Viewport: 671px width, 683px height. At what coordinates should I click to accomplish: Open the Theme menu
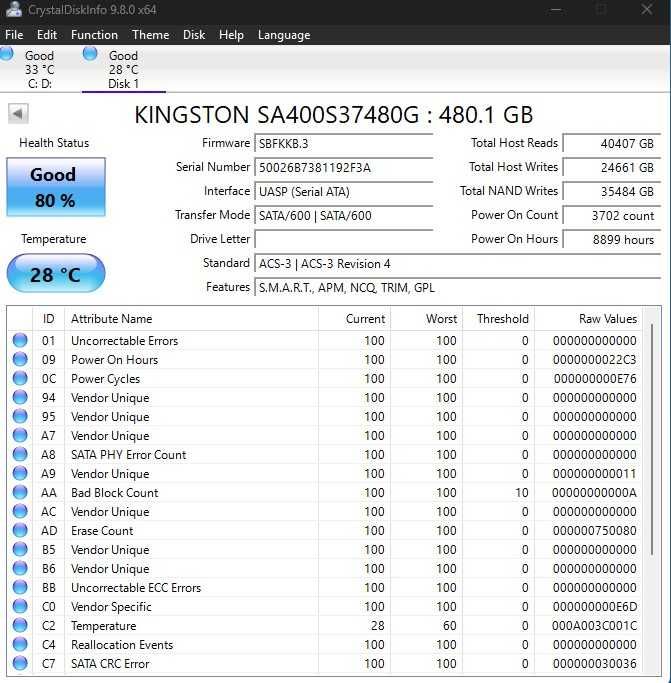click(x=150, y=35)
